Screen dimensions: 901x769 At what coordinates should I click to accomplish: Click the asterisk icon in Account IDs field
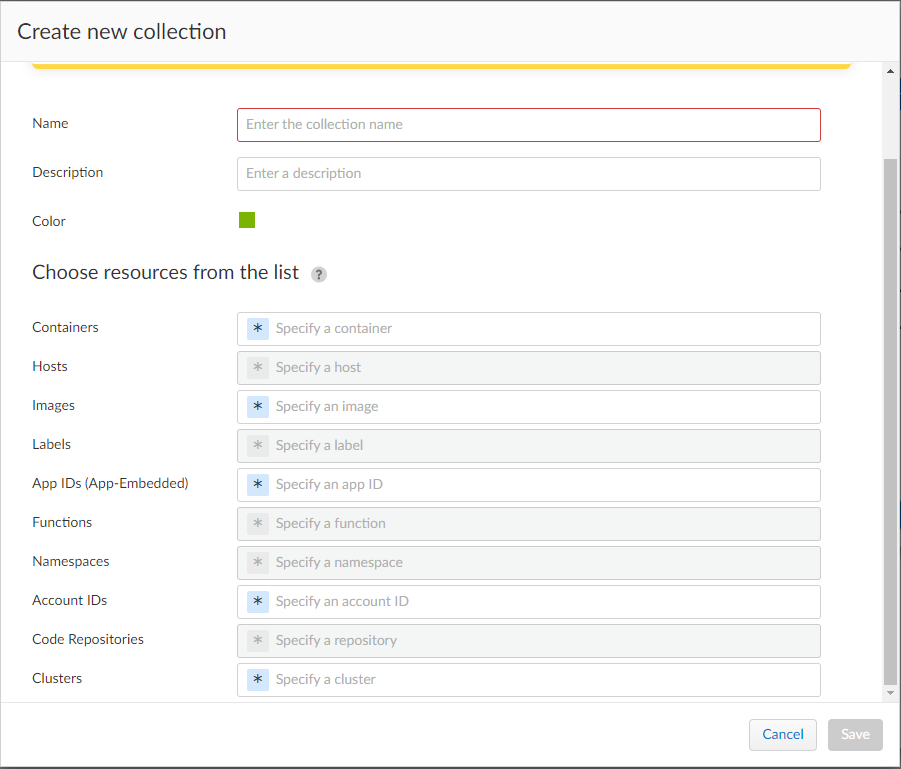pos(258,602)
